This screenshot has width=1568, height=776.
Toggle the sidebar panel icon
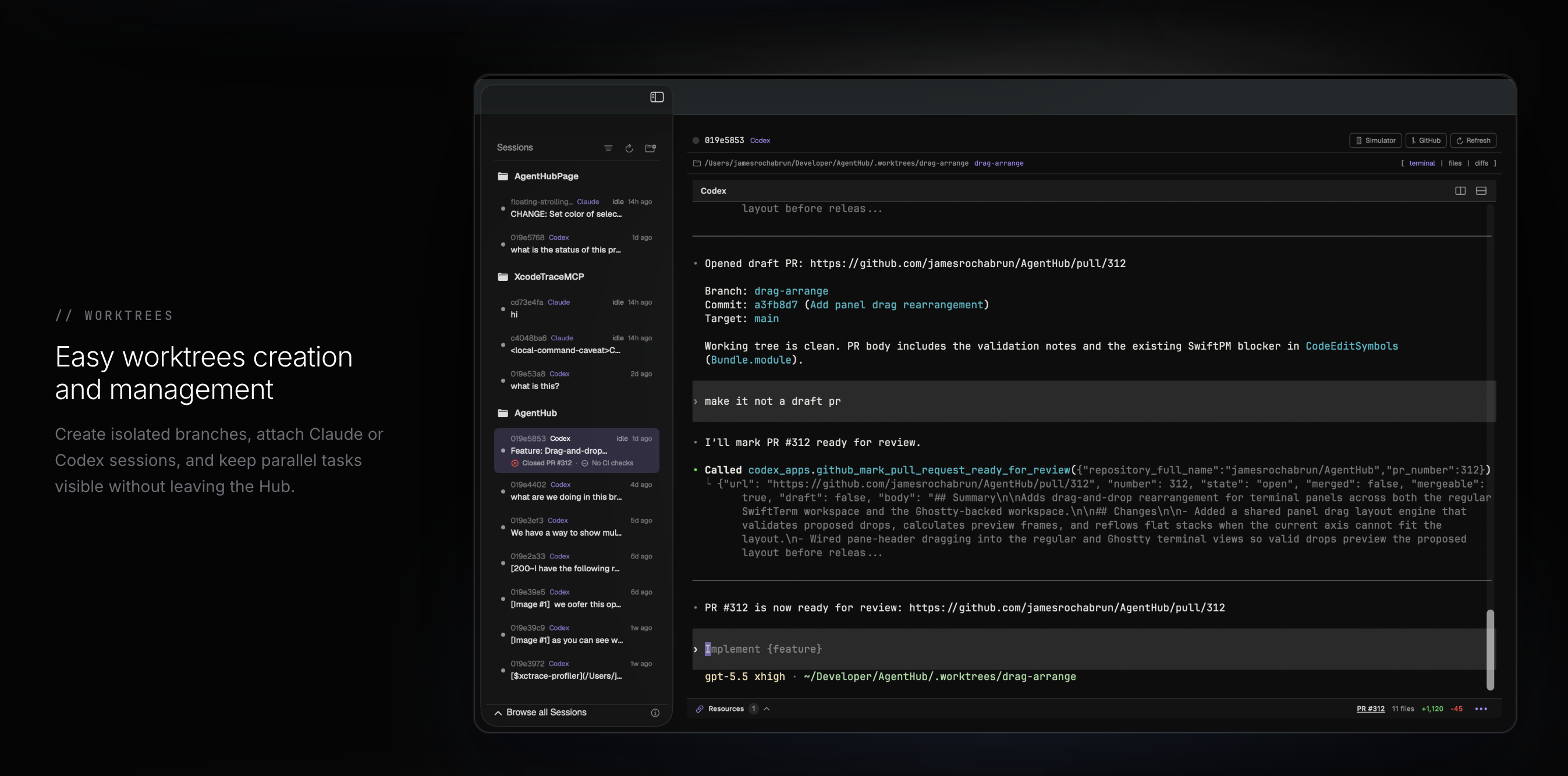click(657, 97)
